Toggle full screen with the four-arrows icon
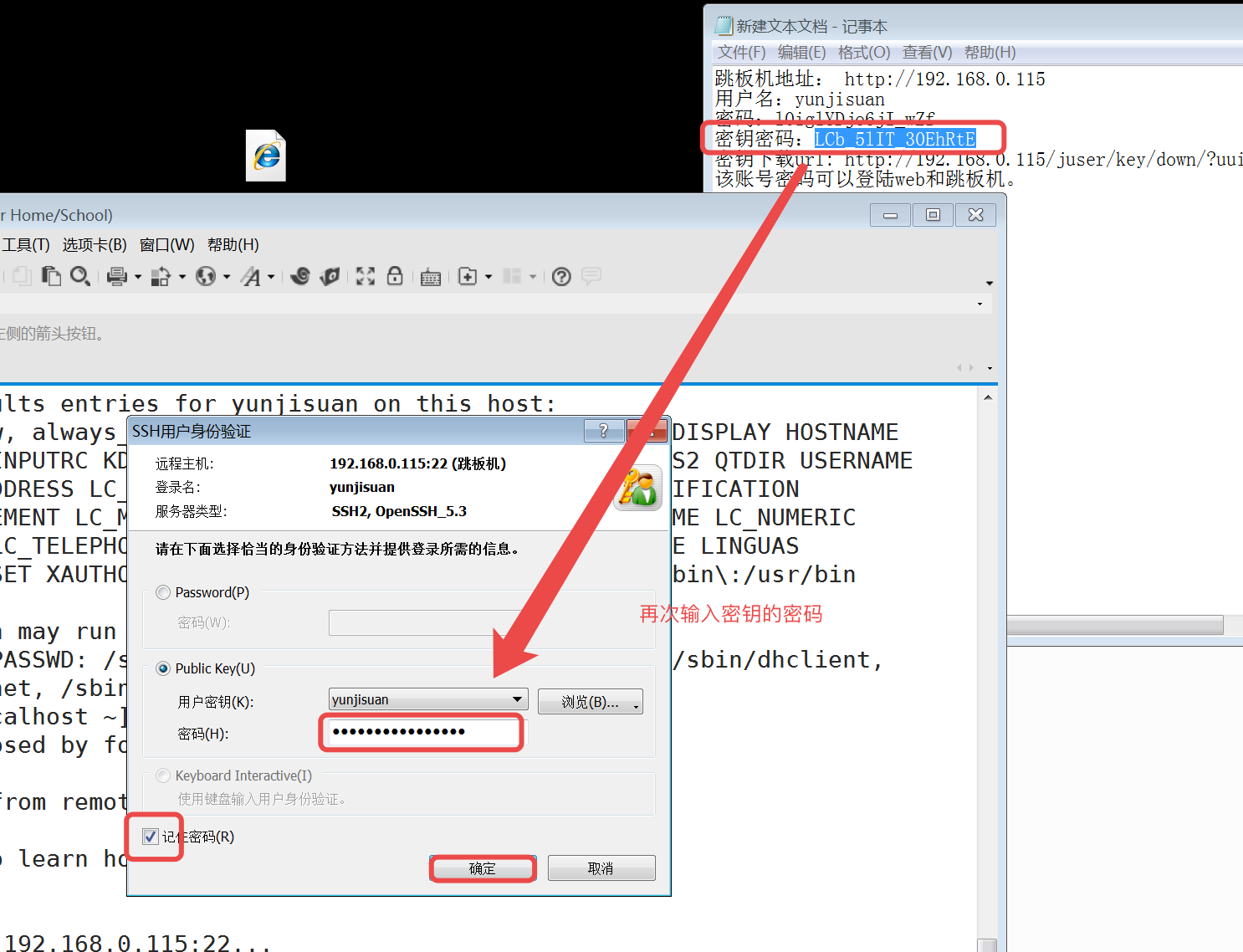This screenshot has width=1243, height=952. pyautogui.click(x=366, y=276)
